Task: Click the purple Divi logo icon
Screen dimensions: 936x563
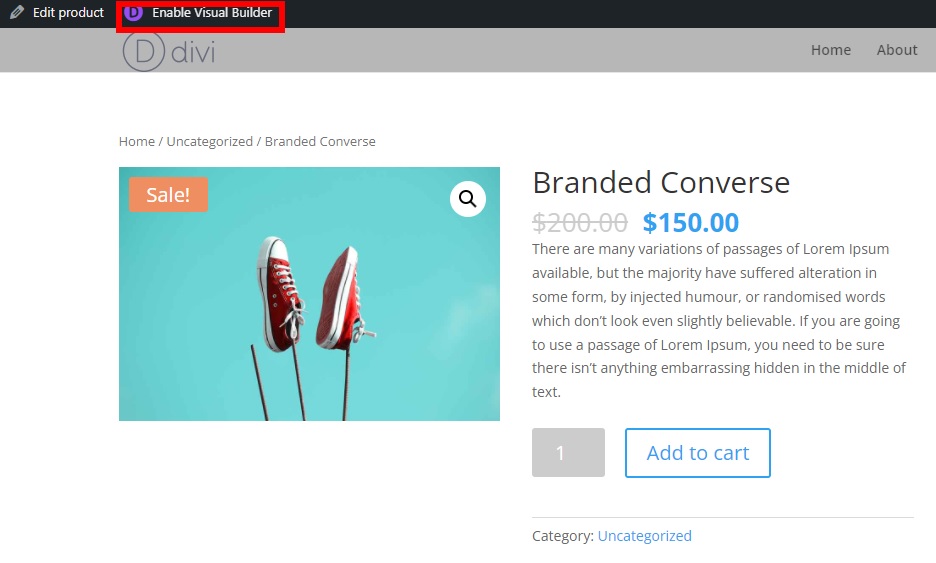Action: pyautogui.click(x=134, y=13)
